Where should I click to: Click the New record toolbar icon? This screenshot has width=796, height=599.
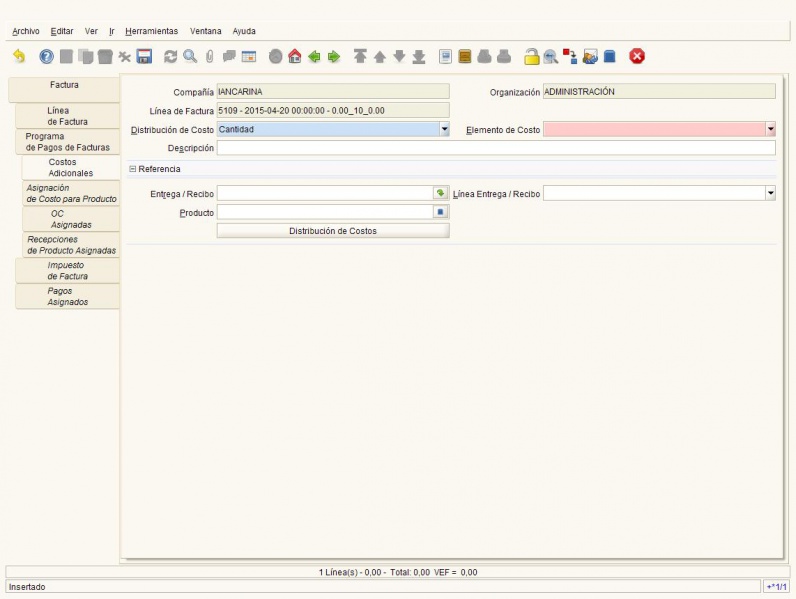pos(66,56)
